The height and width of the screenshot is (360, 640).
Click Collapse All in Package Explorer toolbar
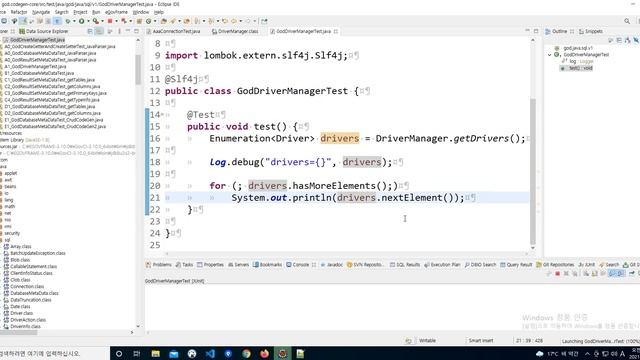[x=90, y=31]
